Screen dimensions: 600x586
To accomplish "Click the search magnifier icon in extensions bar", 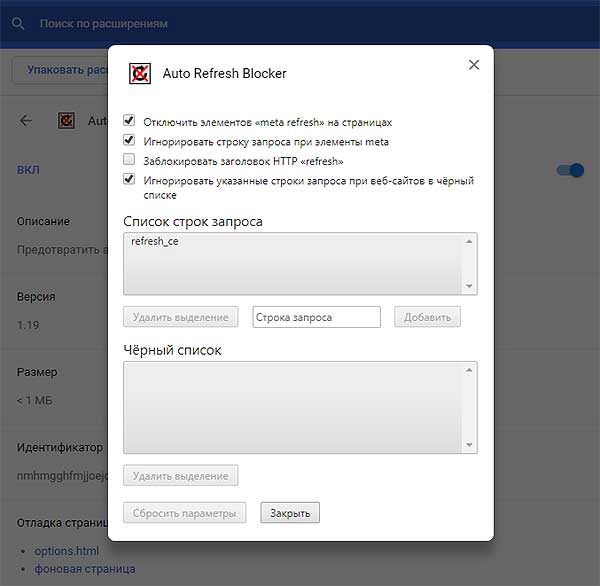I will [x=18, y=24].
